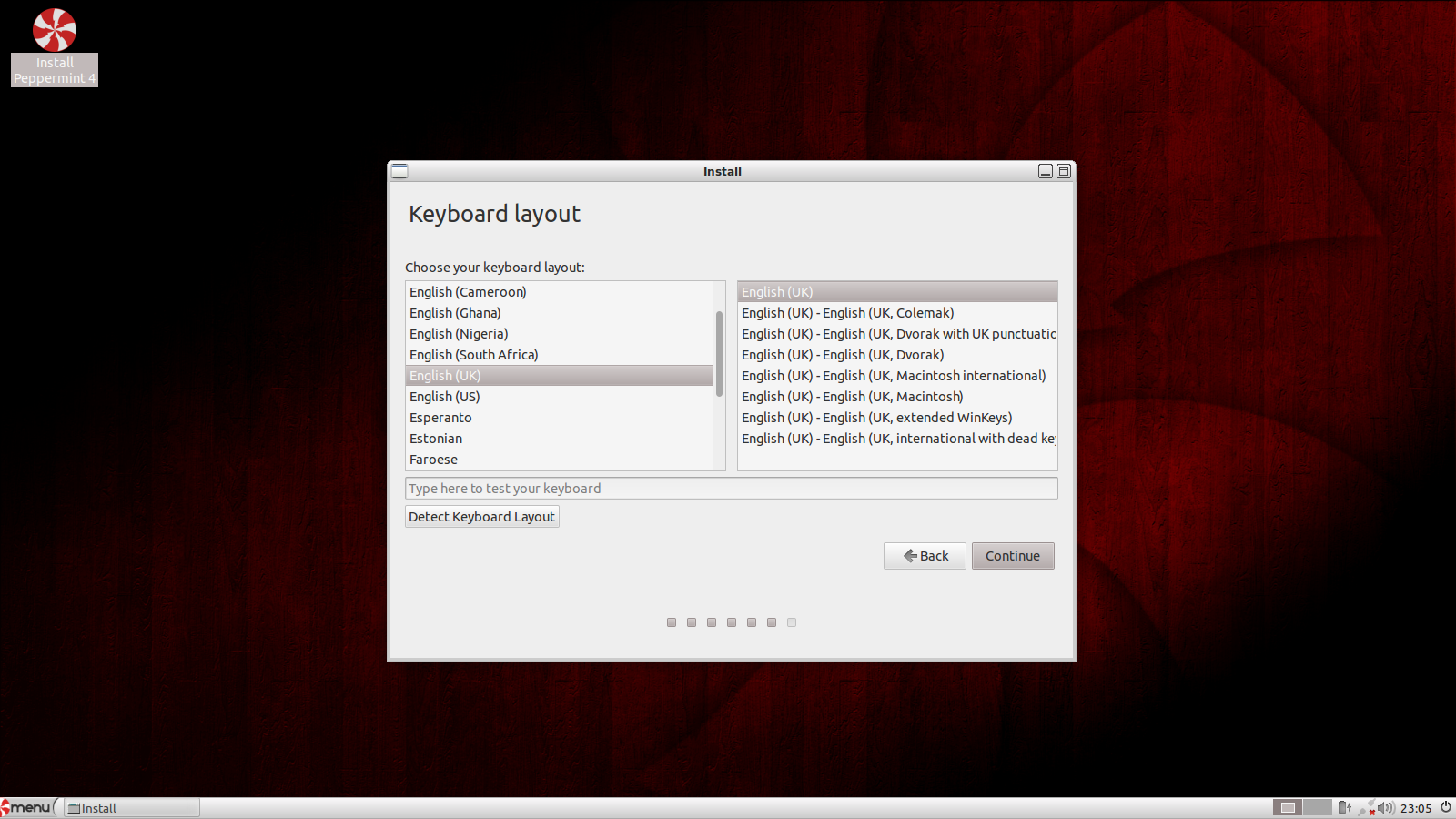Open the power shutdown icon
The width and height of the screenshot is (1456, 819).
(x=1445, y=807)
